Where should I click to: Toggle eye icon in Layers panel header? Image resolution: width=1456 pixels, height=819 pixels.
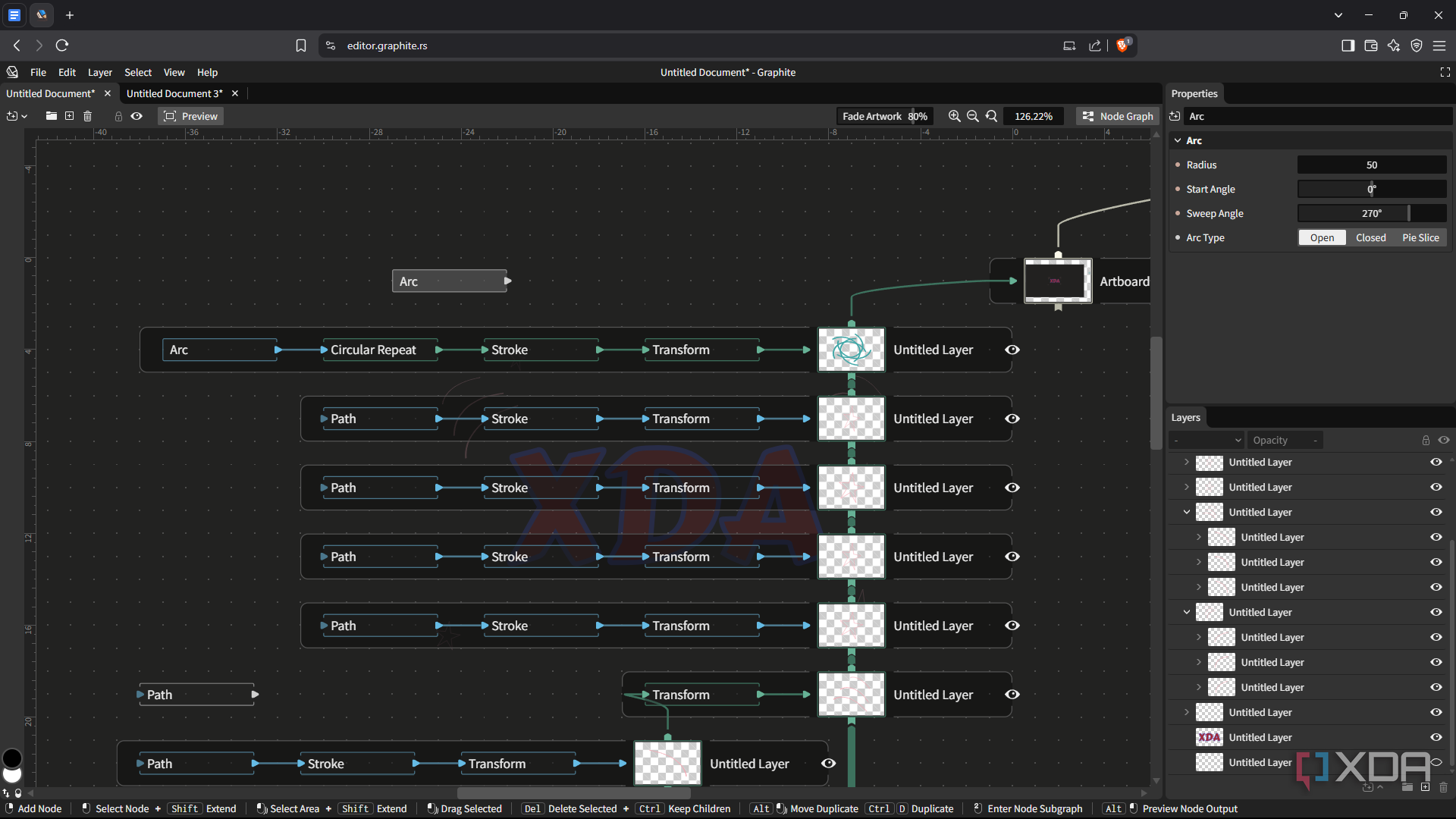(1444, 440)
